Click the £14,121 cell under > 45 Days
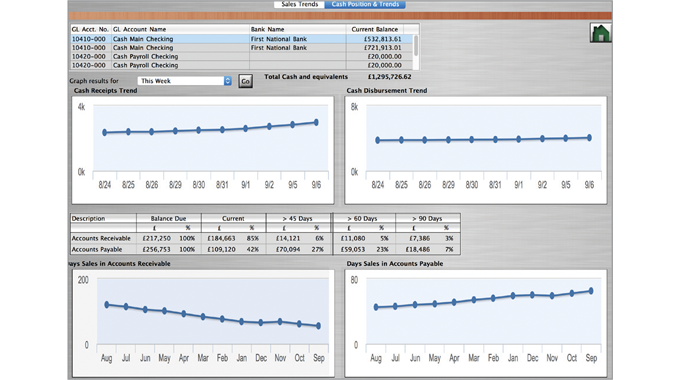 [x=288, y=238]
